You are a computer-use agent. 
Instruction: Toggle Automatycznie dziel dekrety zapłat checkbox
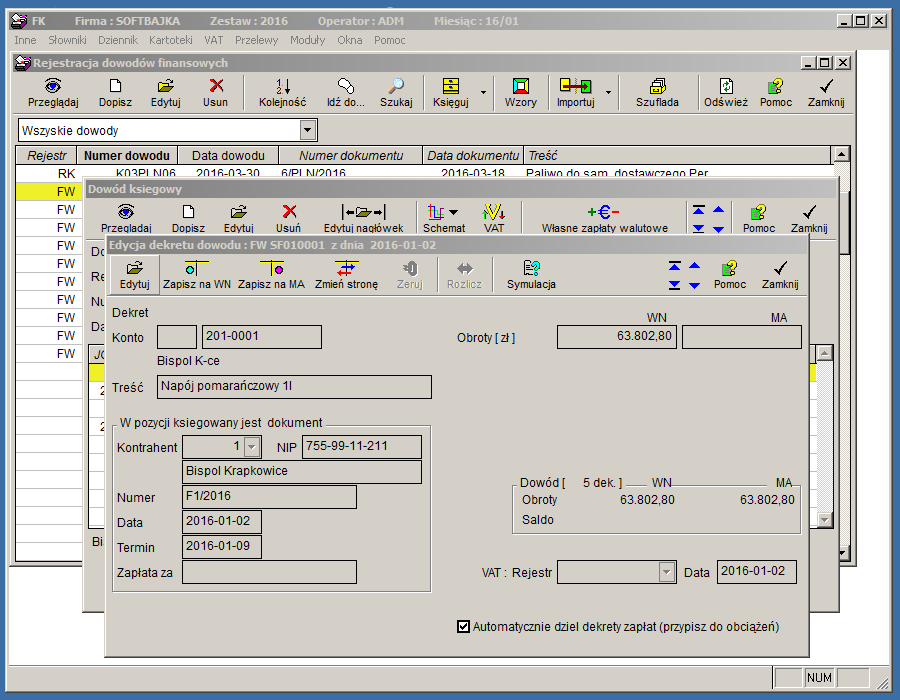click(x=463, y=627)
